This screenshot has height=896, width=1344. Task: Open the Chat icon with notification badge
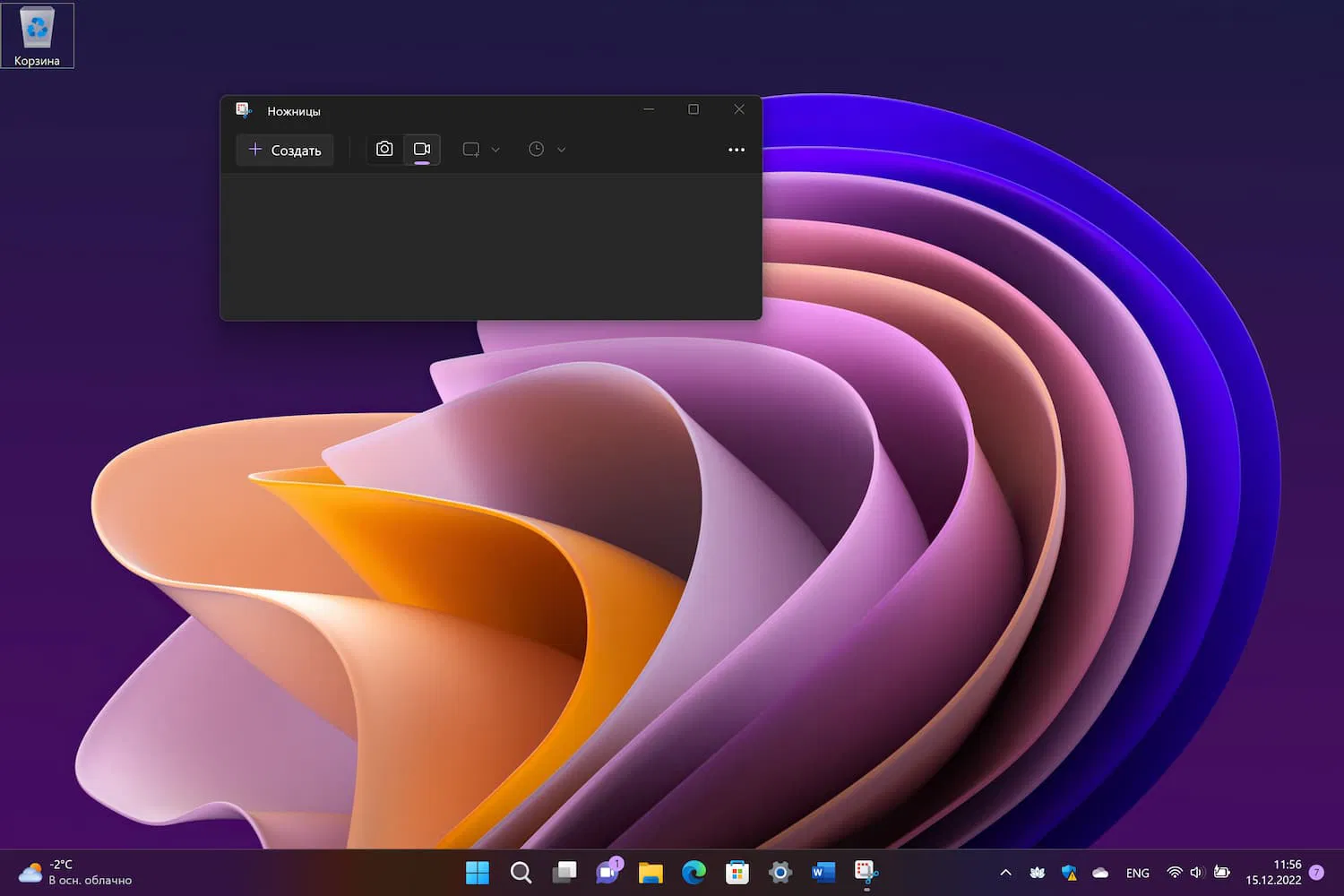click(x=607, y=873)
